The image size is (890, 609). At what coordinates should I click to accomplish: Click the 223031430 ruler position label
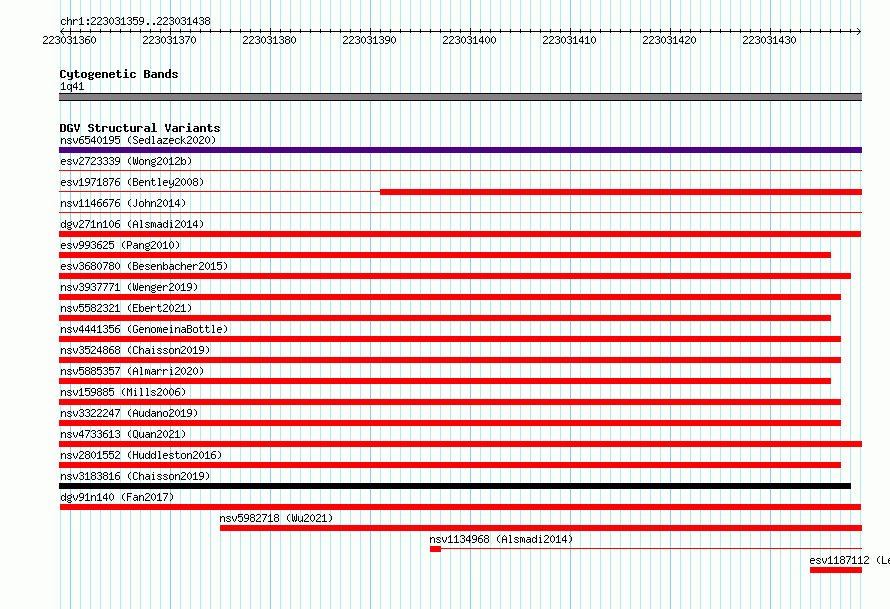pos(769,40)
